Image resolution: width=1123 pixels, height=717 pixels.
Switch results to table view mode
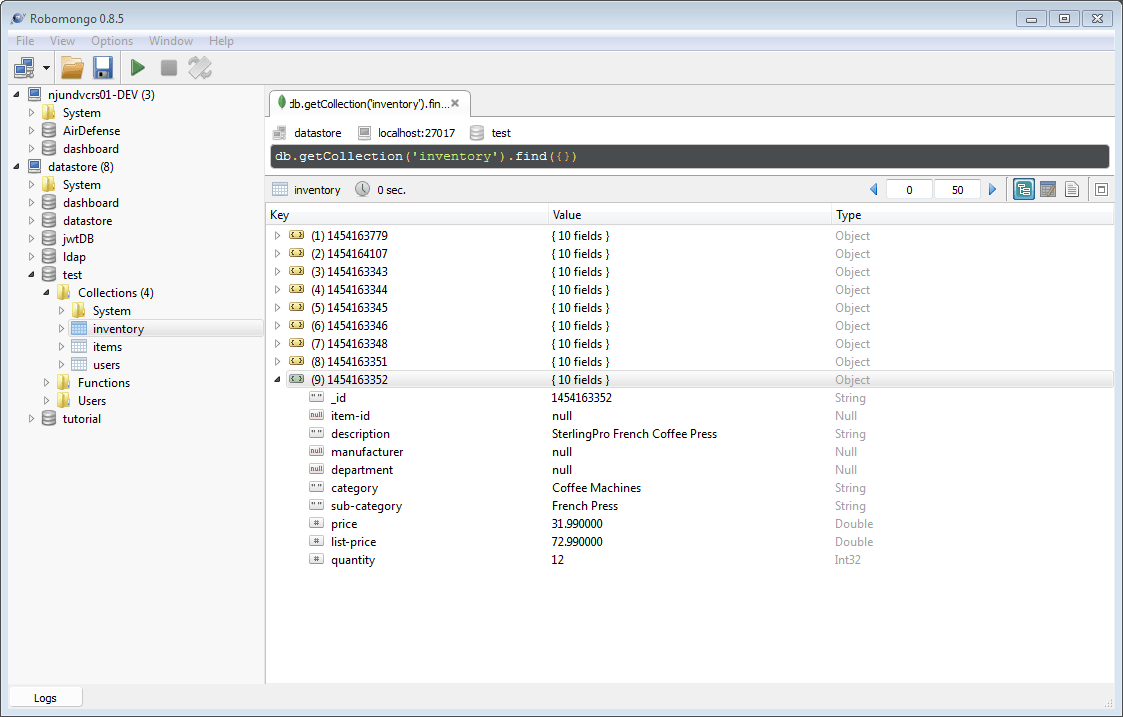click(1047, 188)
